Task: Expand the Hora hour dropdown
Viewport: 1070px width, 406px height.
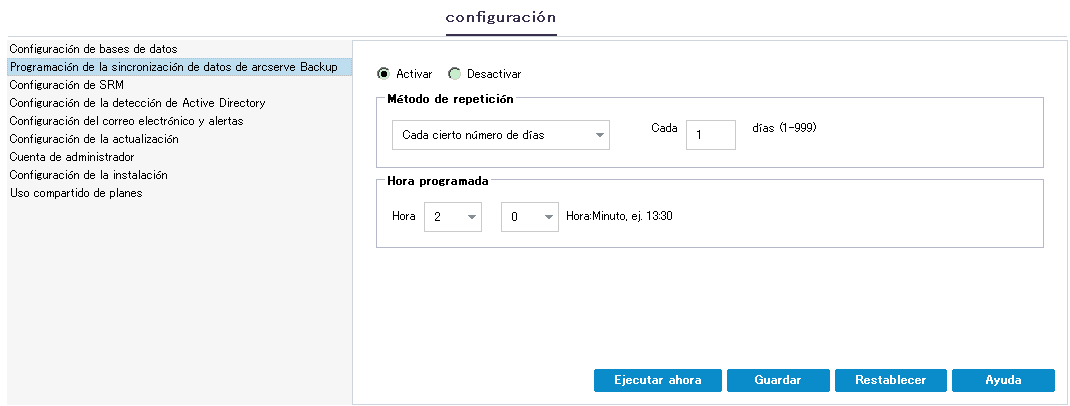Action: pyautogui.click(x=453, y=216)
